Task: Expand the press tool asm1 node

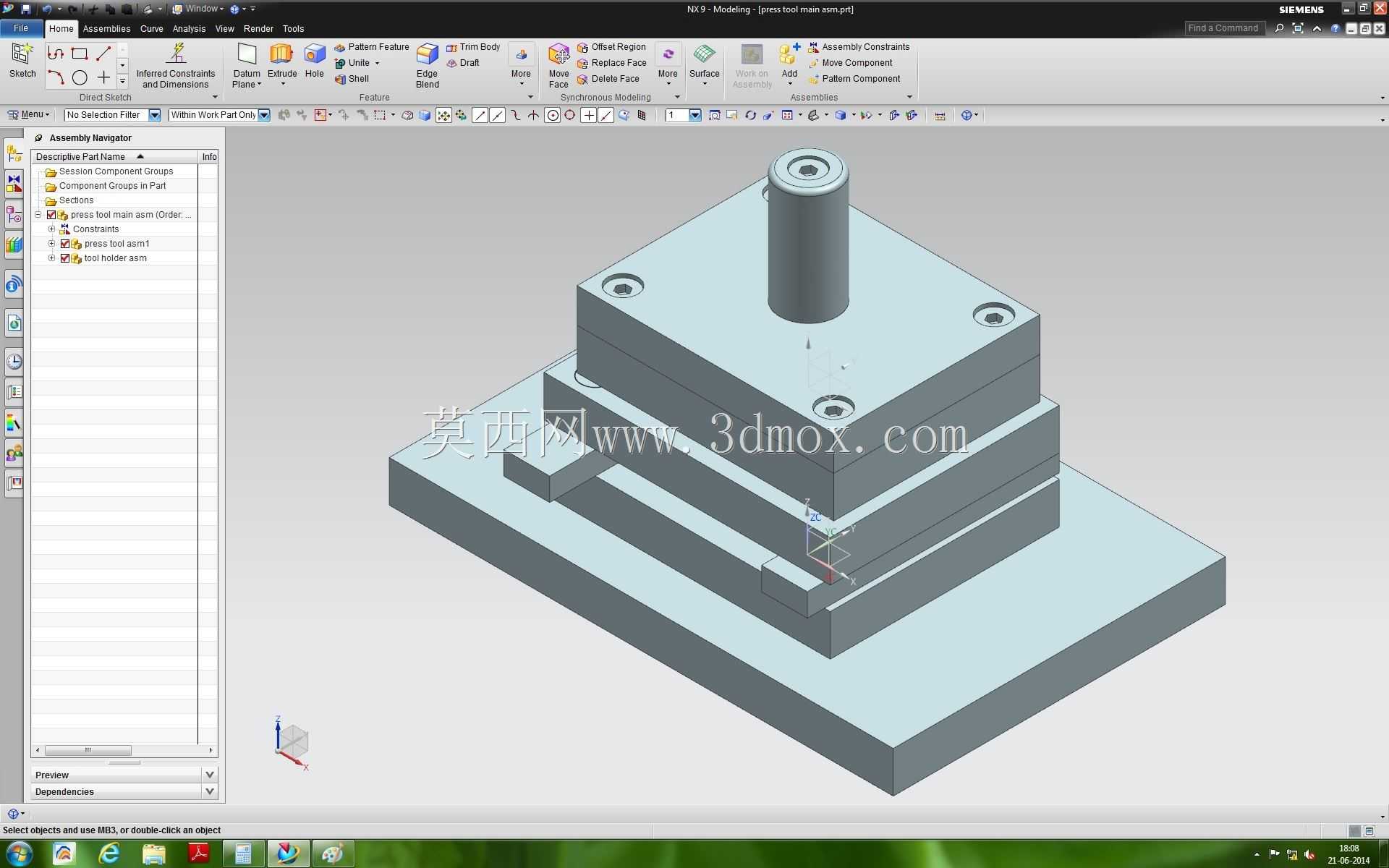Action: tap(51, 244)
